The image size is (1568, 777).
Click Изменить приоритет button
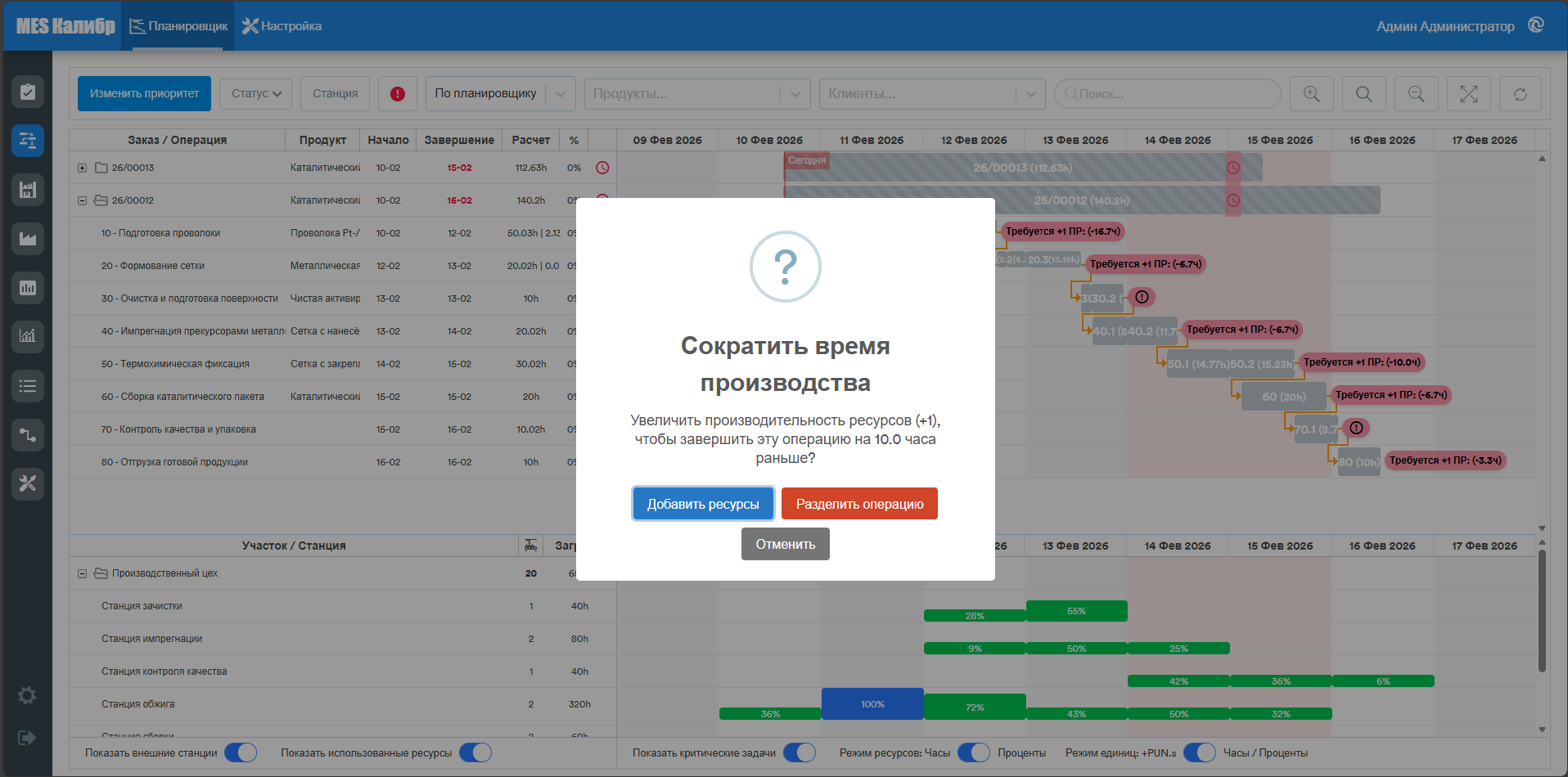pyautogui.click(x=144, y=93)
